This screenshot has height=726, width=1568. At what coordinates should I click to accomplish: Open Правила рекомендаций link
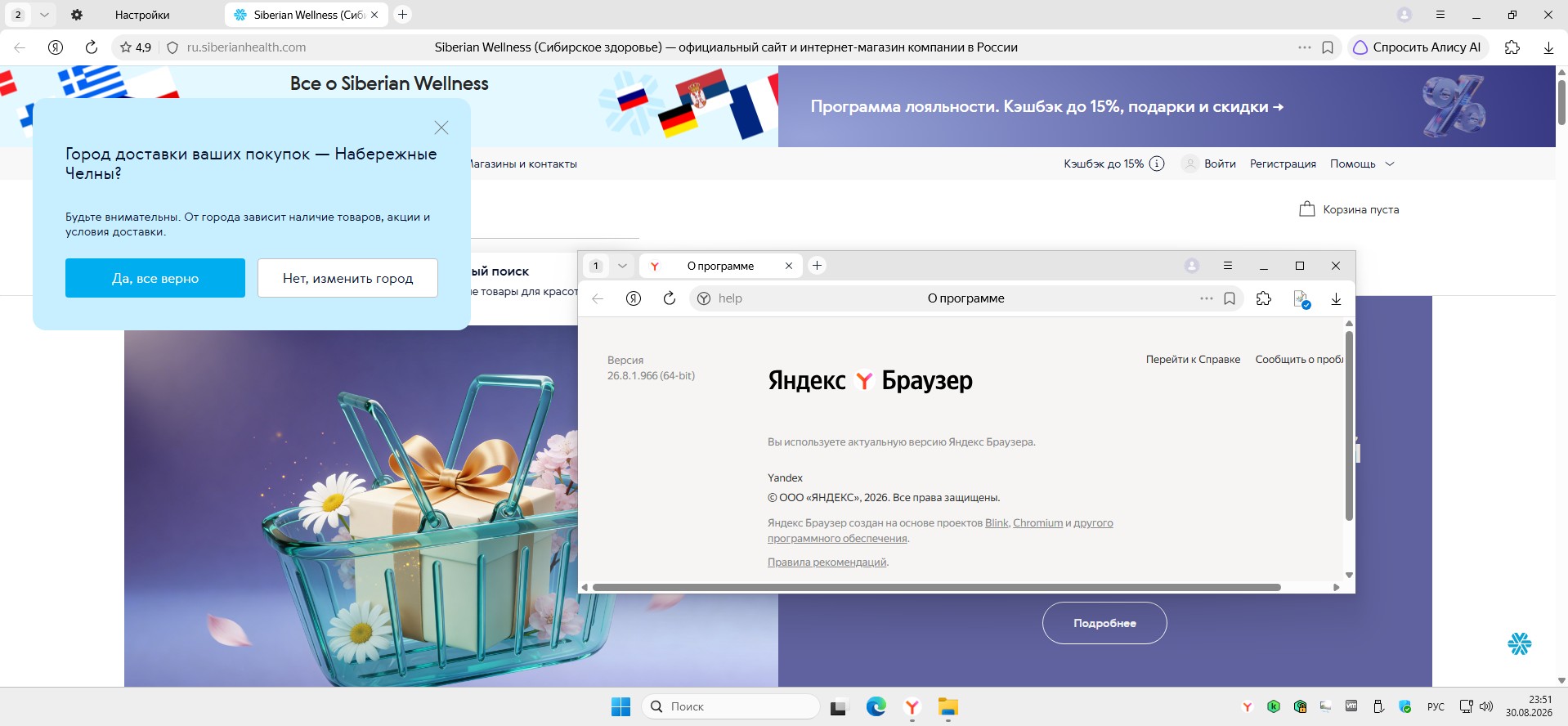pyautogui.click(x=827, y=562)
